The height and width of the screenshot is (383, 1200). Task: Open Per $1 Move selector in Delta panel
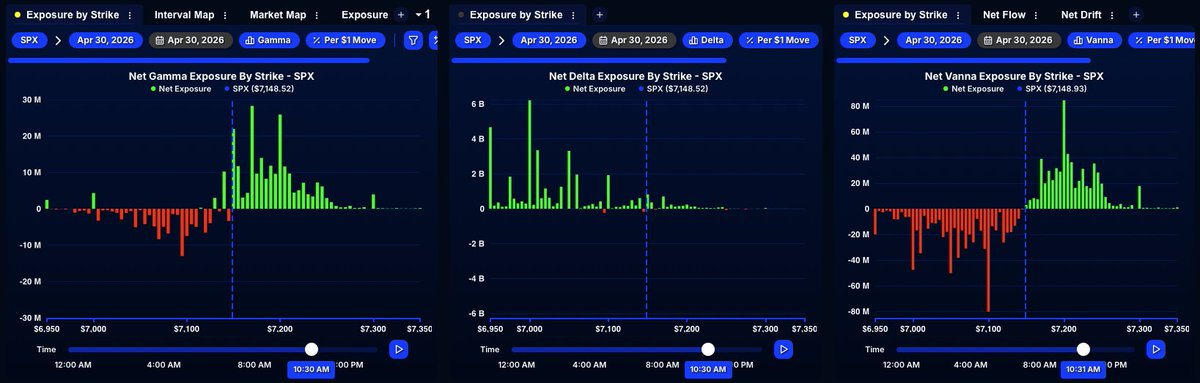[x=778, y=40]
